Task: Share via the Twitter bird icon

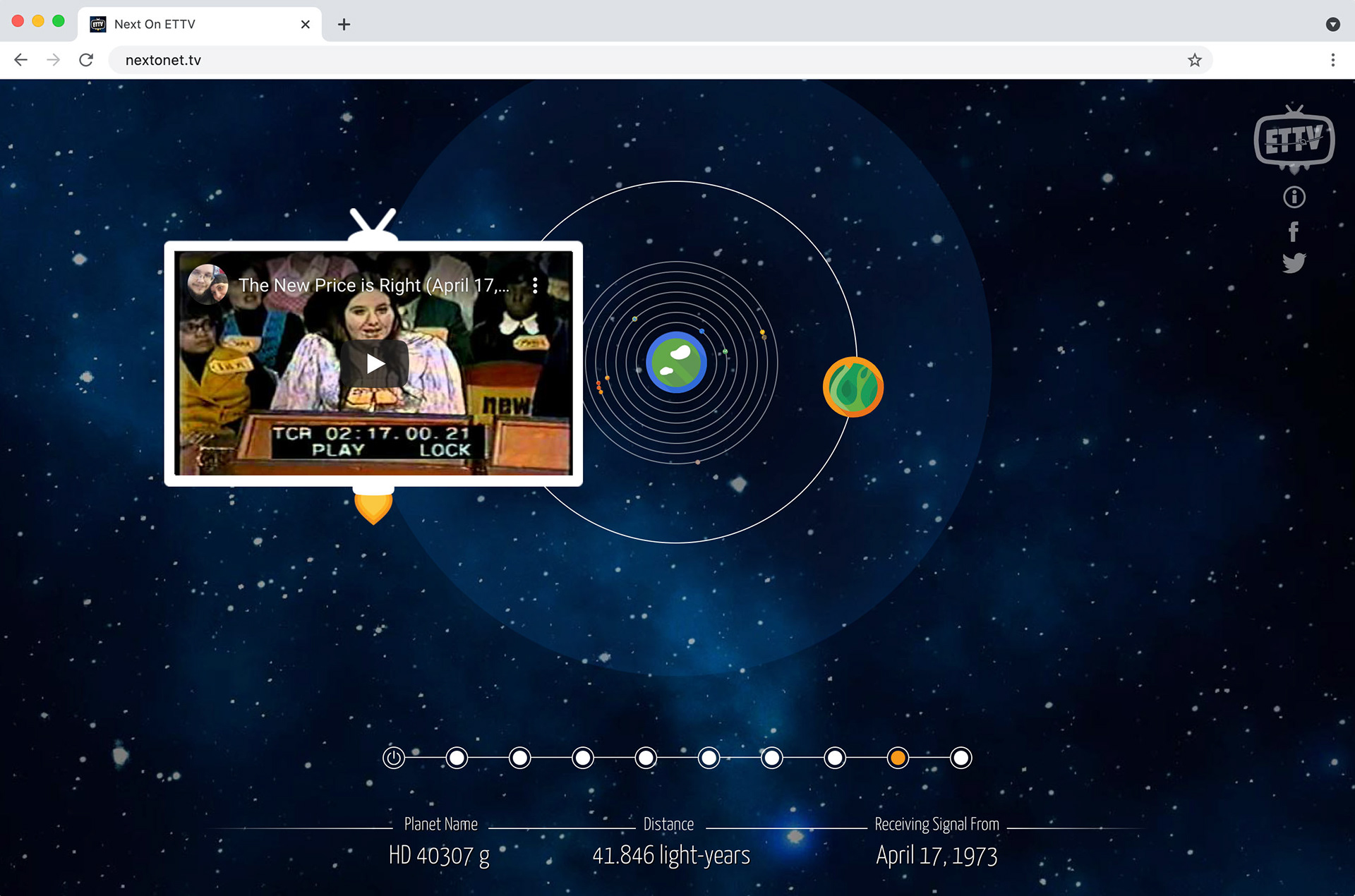Action: 1294,263
